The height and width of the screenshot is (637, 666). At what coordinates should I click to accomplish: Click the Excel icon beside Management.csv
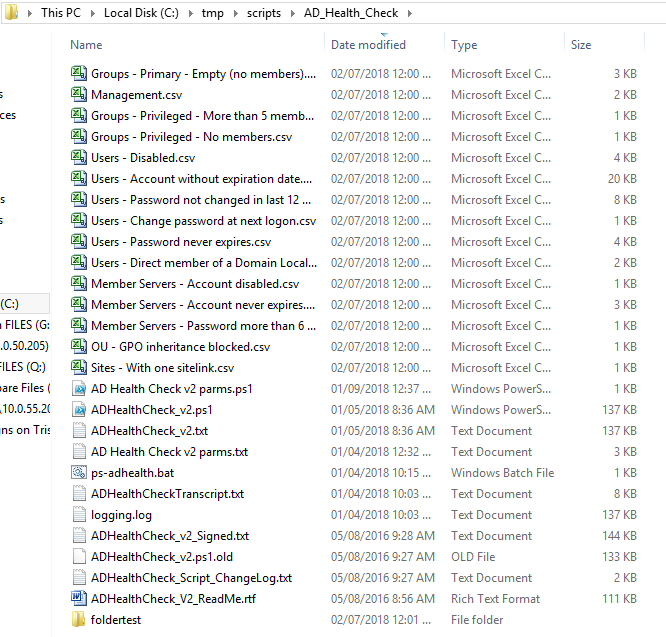(x=79, y=95)
